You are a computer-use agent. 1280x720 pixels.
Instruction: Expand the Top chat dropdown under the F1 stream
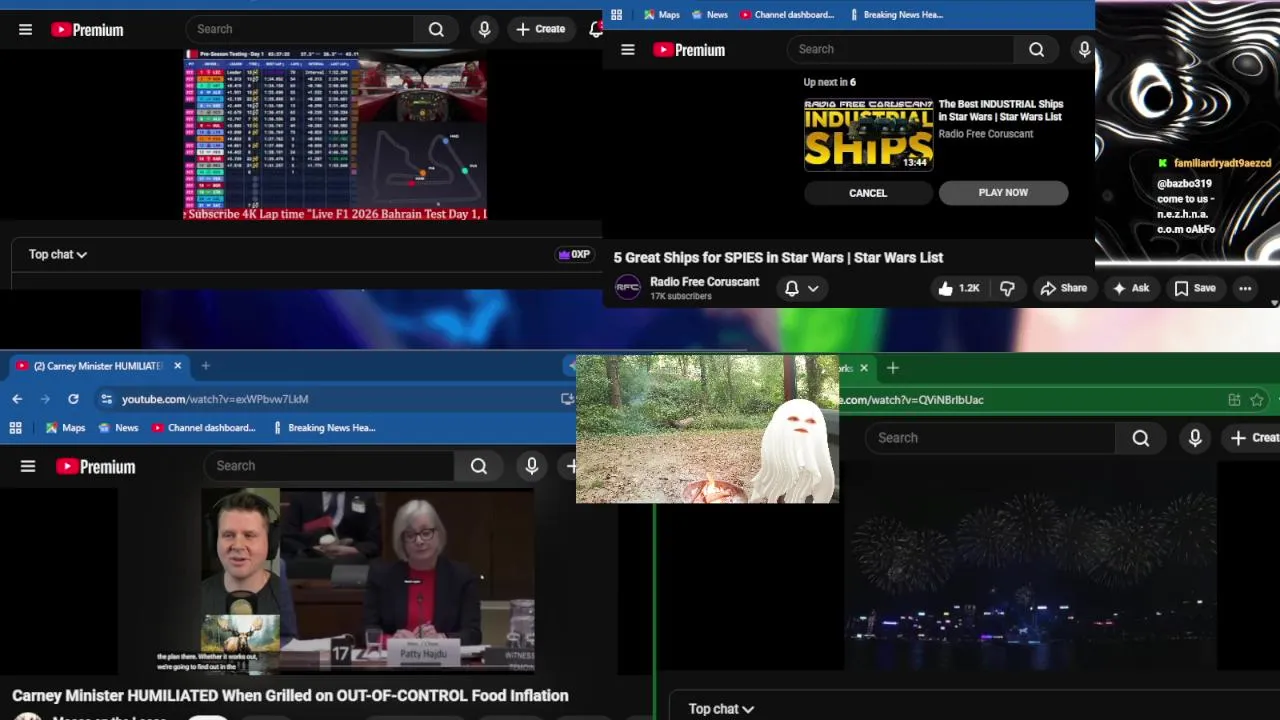click(x=58, y=254)
